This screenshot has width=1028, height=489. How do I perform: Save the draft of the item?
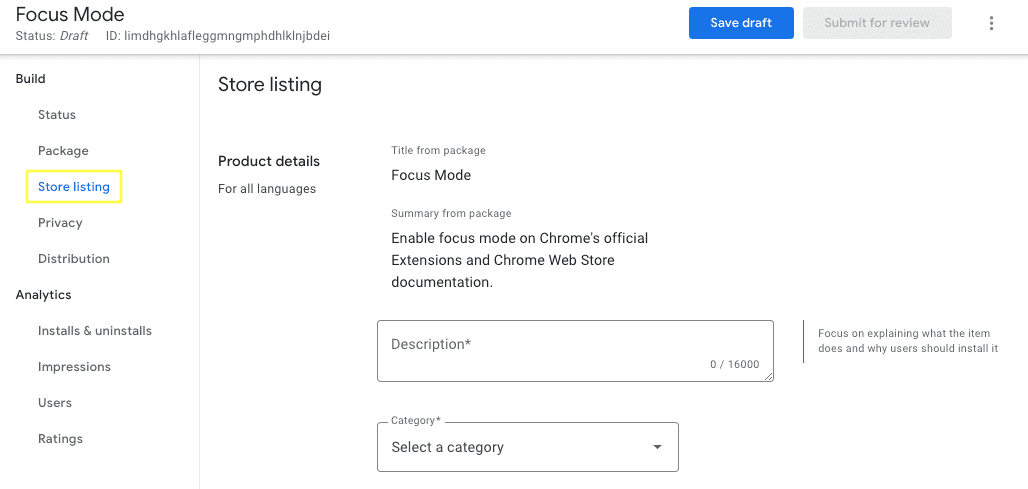point(741,23)
